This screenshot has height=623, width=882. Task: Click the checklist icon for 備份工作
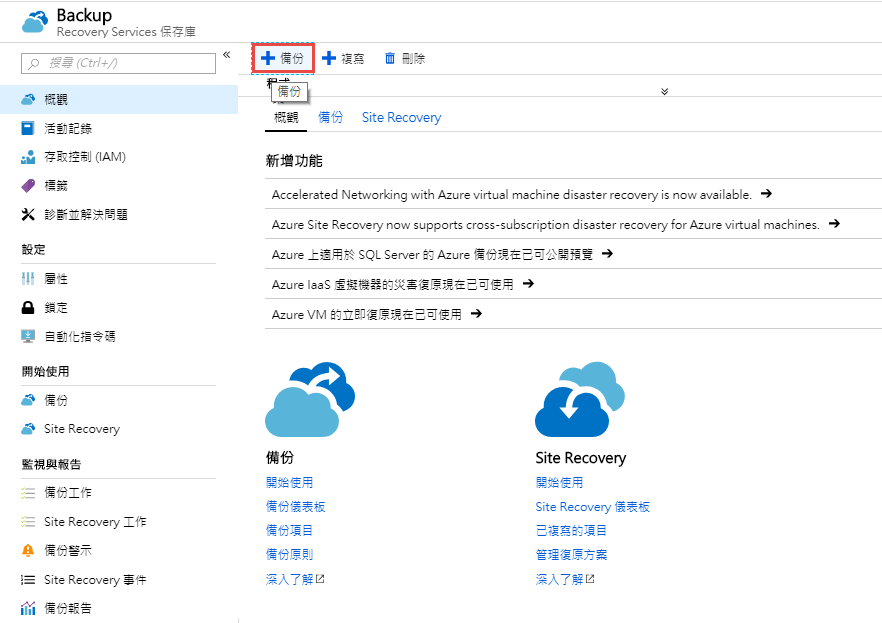28,493
